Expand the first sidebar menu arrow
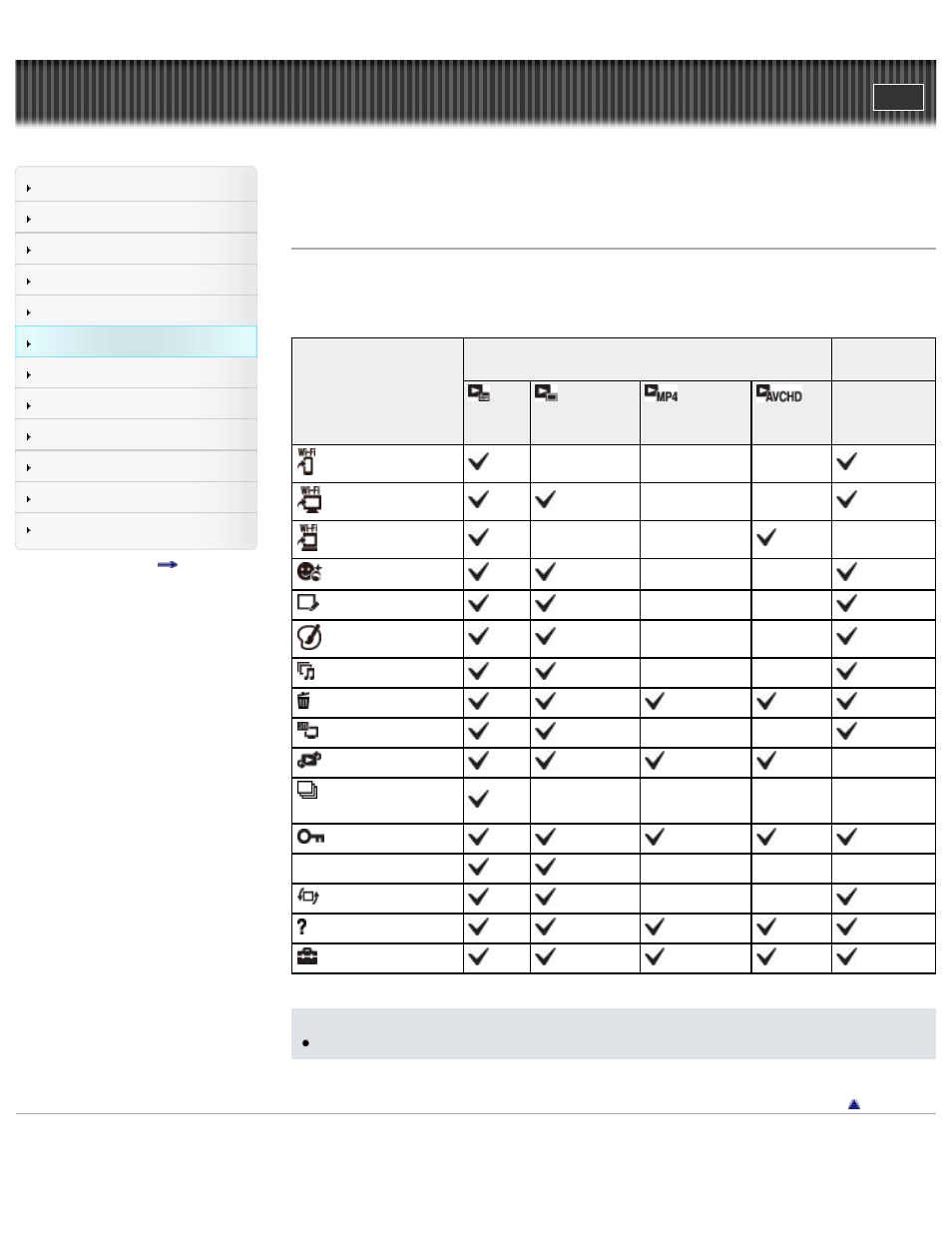 (x=30, y=188)
